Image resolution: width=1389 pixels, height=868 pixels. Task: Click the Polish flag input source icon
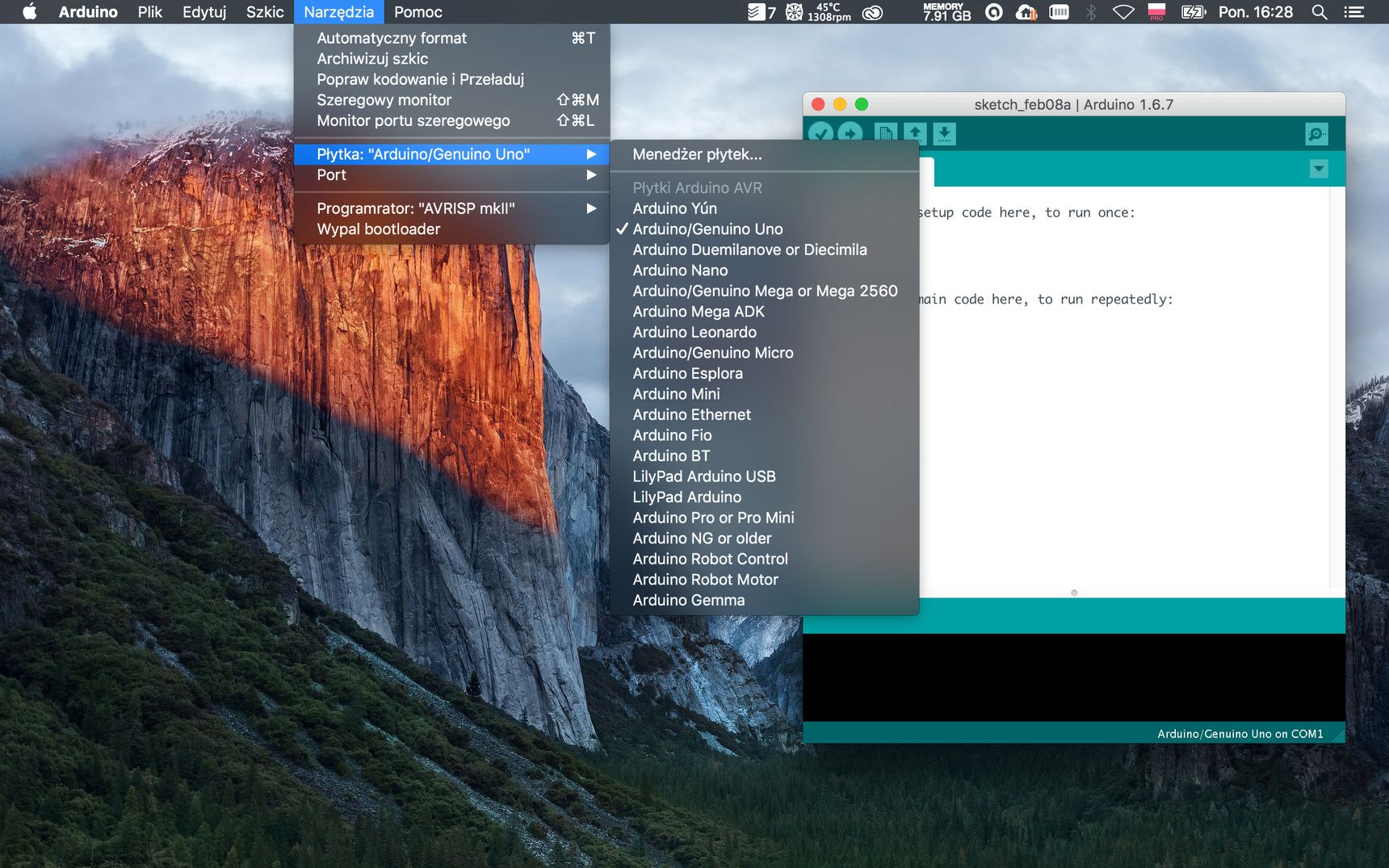click(1156, 12)
